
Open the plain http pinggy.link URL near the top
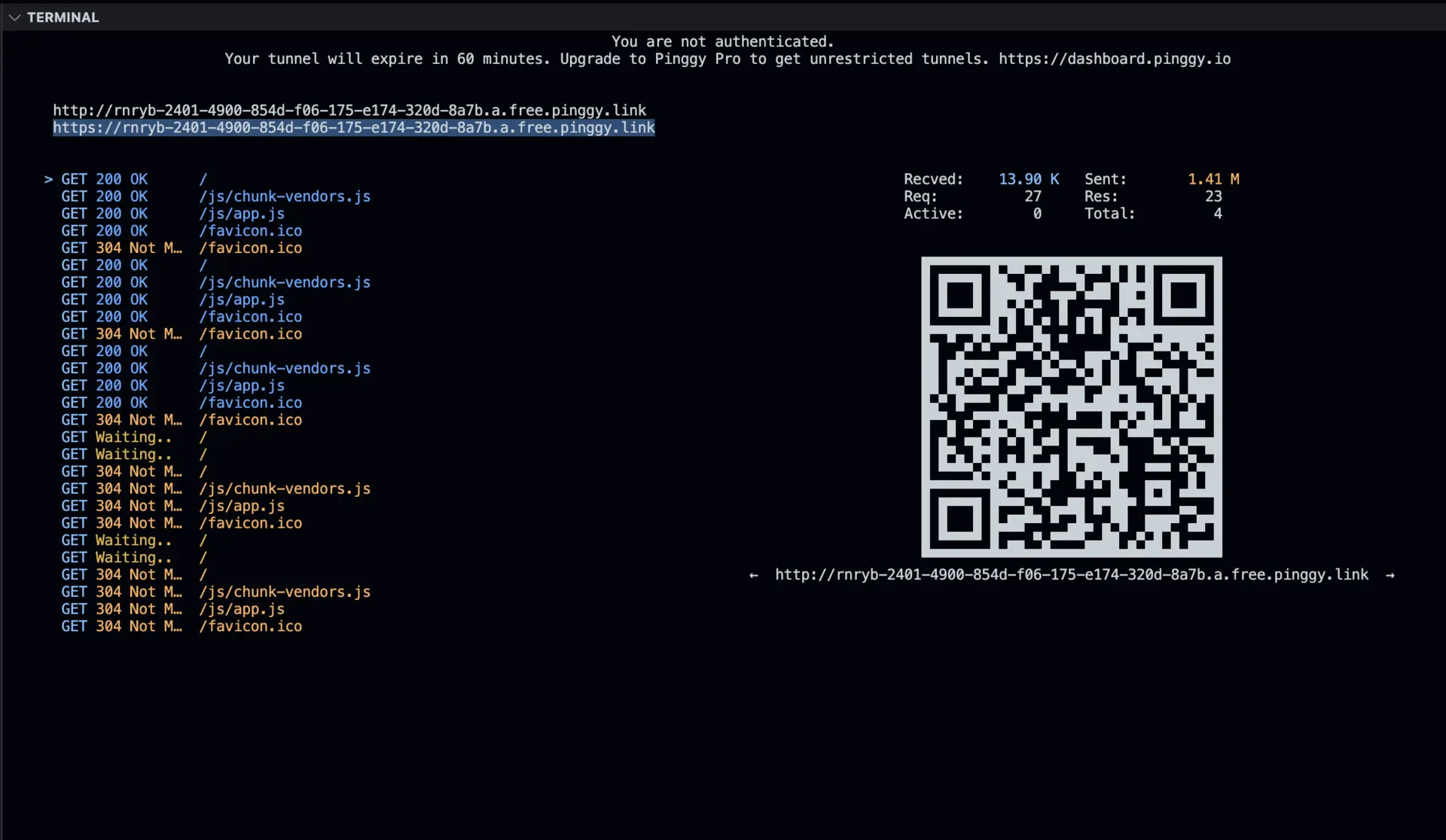pyautogui.click(x=349, y=110)
